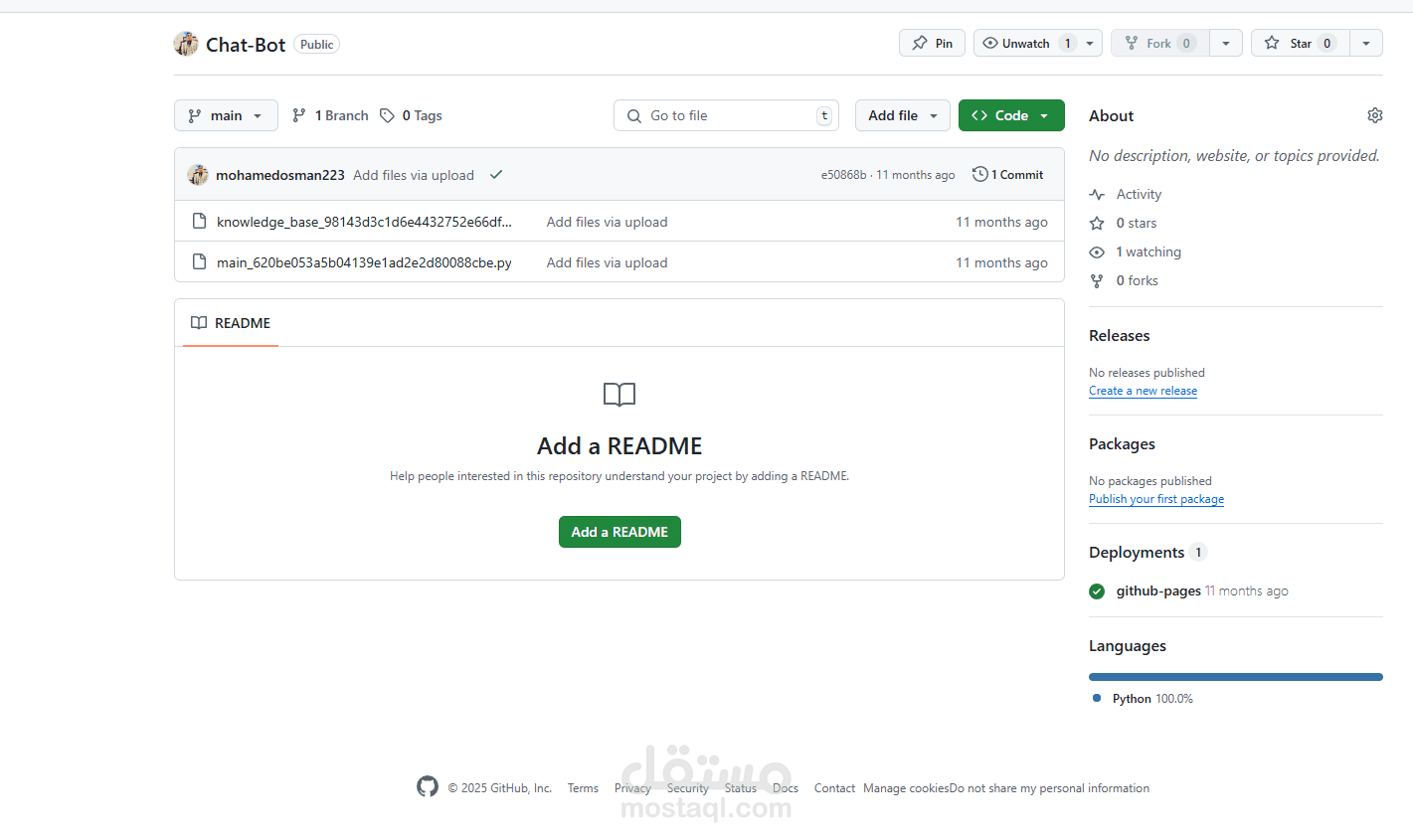Click the commit author avatar for mohamedosman223
The image size is (1413, 840).
click(x=198, y=174)
